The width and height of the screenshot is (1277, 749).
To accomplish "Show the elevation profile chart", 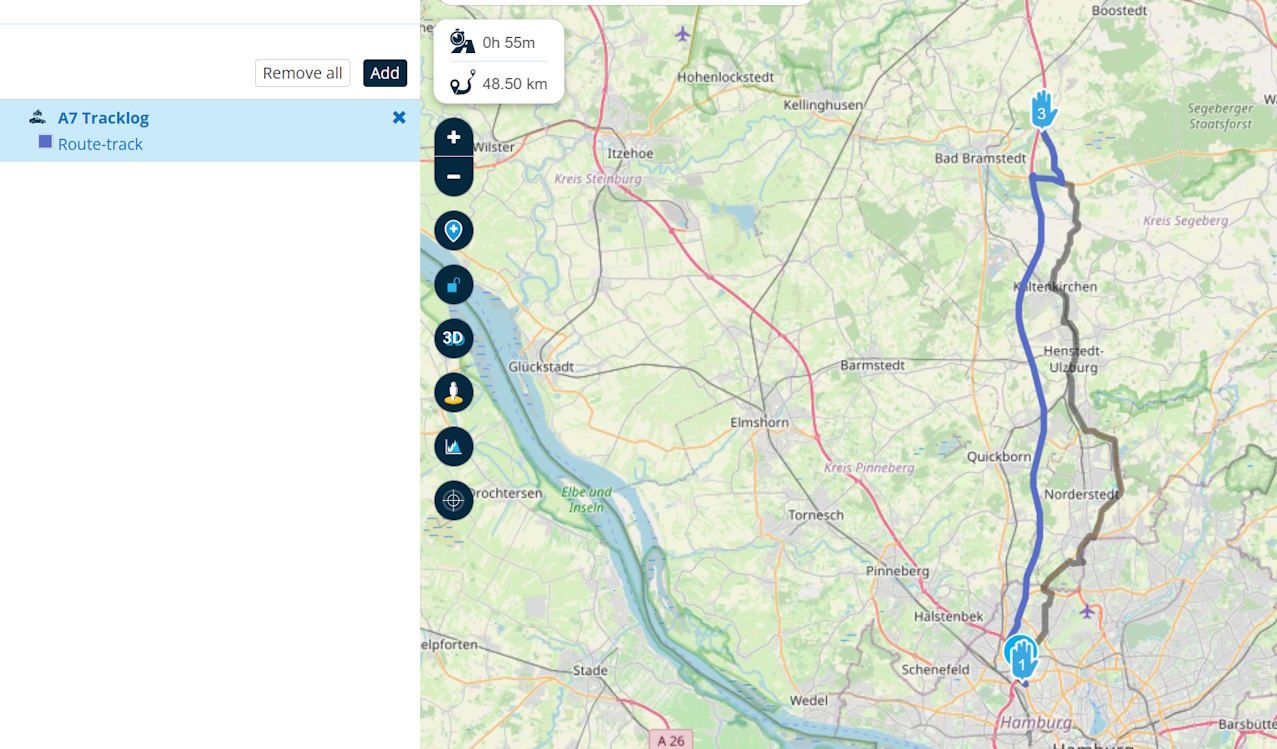I will [x=453, y=447].
